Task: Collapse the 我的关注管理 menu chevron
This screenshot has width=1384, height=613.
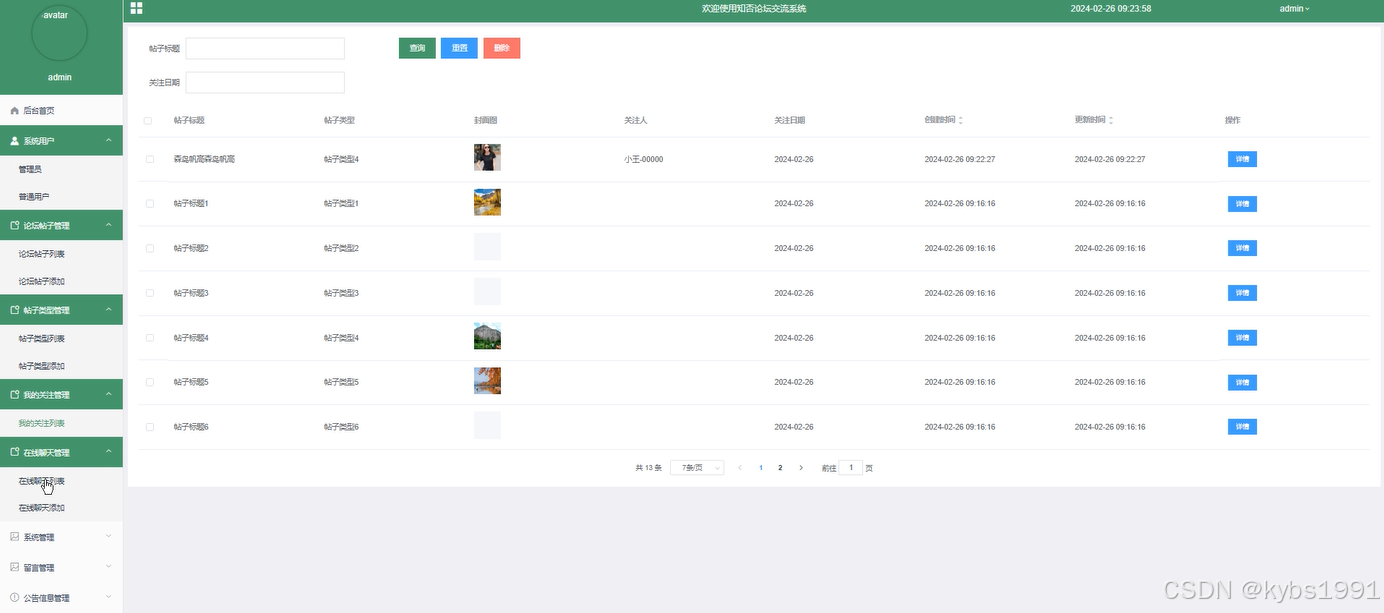Action: 109,395
